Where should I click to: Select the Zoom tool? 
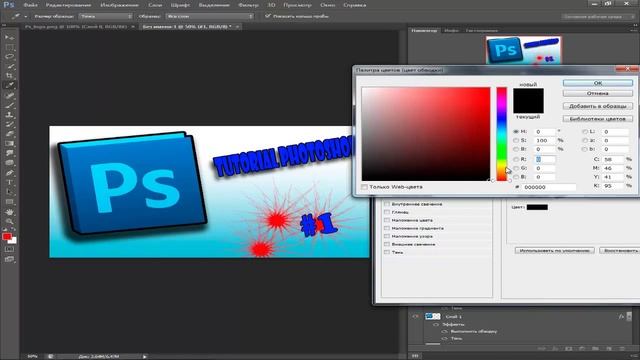pyautogui.click(x=9, y=221)
